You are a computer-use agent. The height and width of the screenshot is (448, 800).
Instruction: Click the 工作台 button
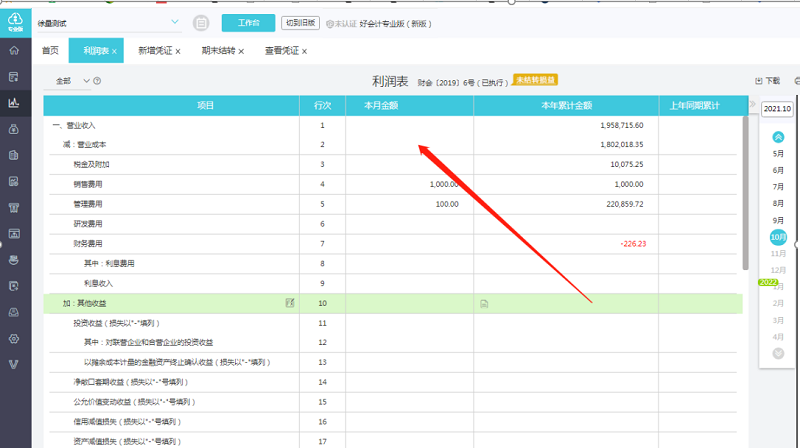[248, 22]
